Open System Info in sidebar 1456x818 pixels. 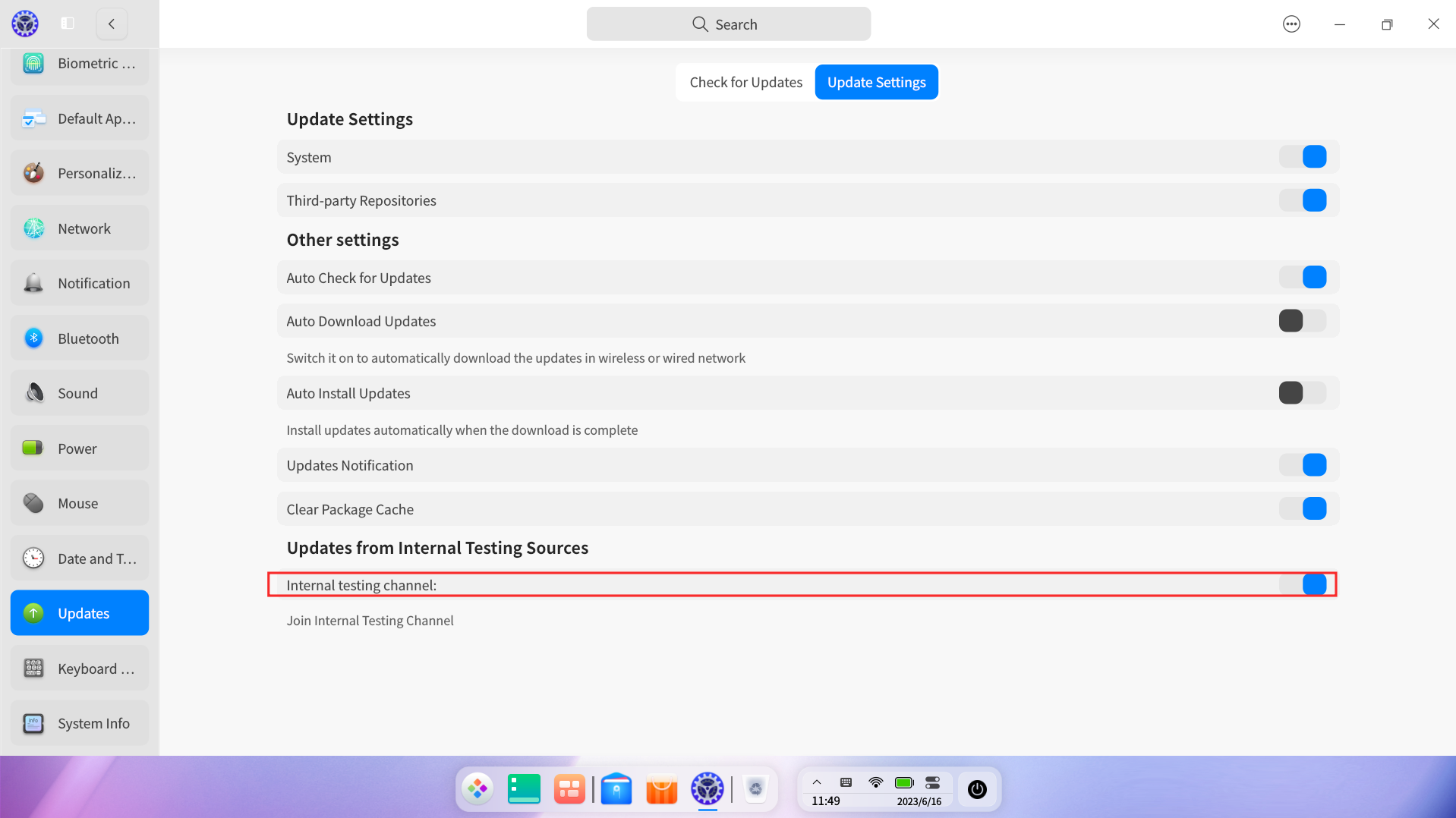pos(80,723)
